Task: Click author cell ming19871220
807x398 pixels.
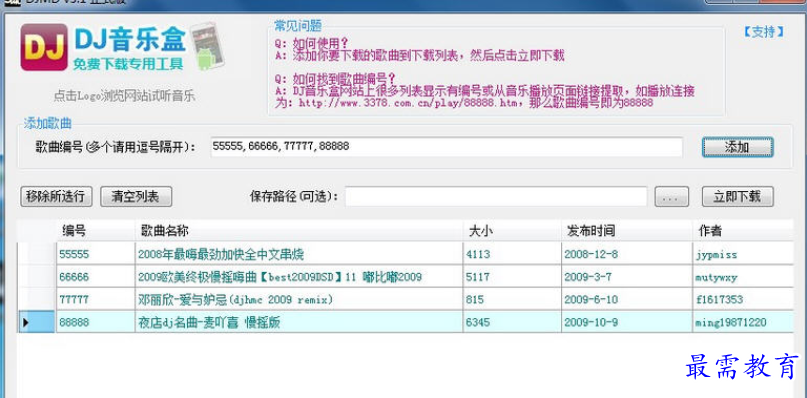Action: click(743, 322)
